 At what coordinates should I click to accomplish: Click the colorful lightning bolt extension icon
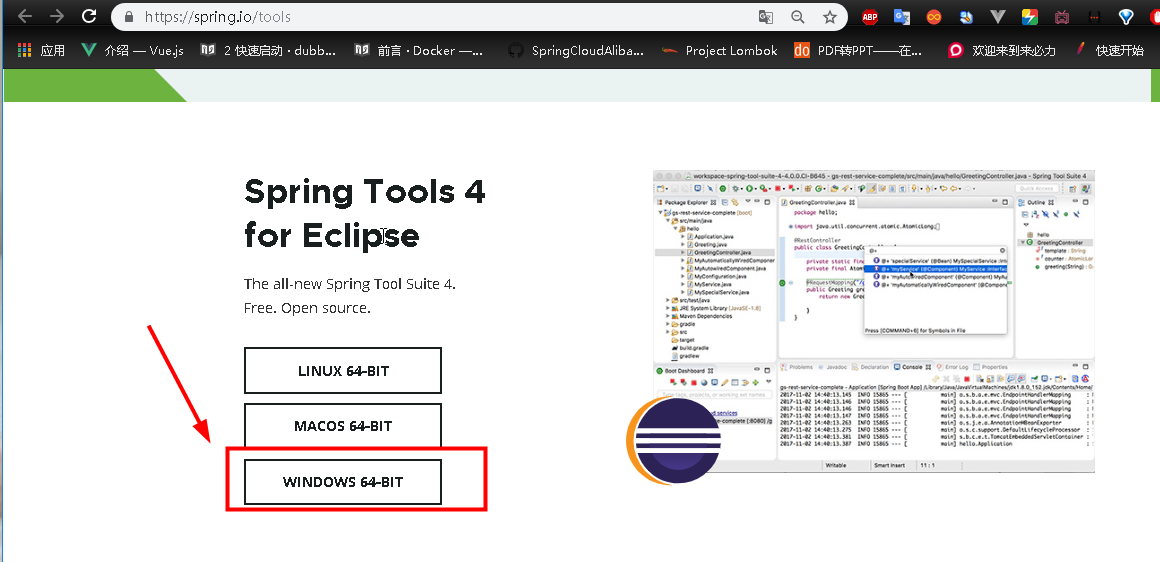(x=1030, y=17)
